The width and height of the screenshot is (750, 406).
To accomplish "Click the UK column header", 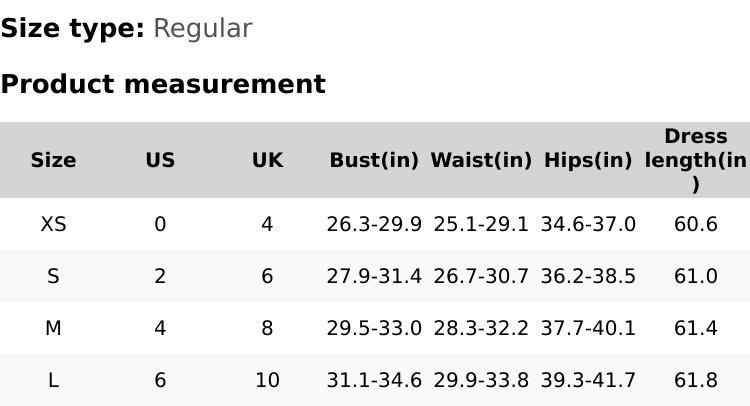I will [x=267, y=160].
